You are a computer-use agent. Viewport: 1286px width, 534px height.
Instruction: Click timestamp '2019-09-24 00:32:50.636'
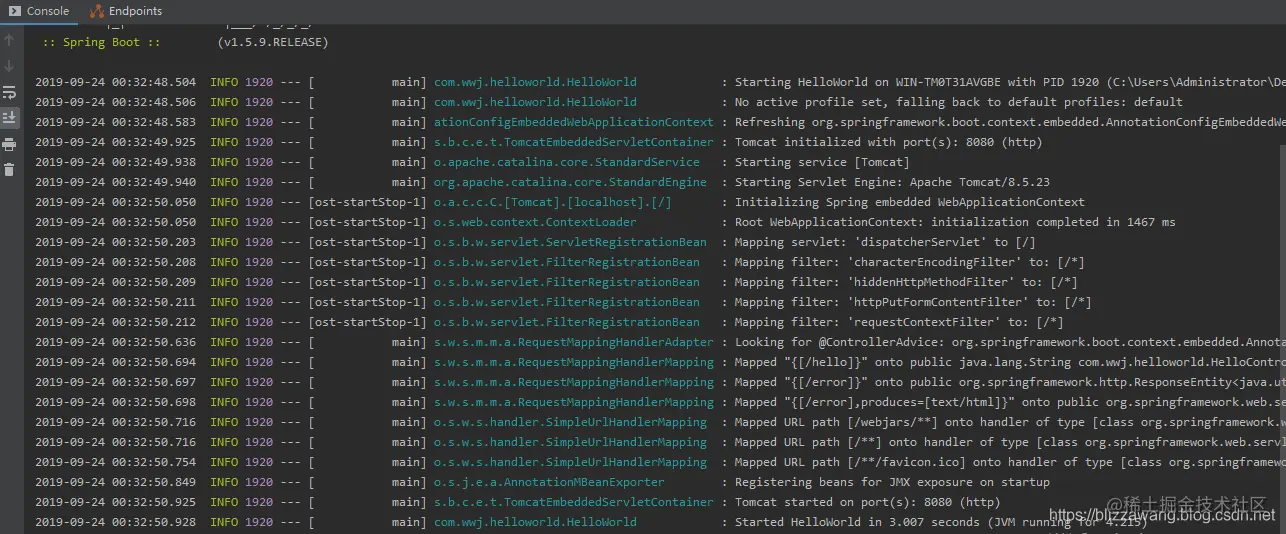[x=115, y=342]
